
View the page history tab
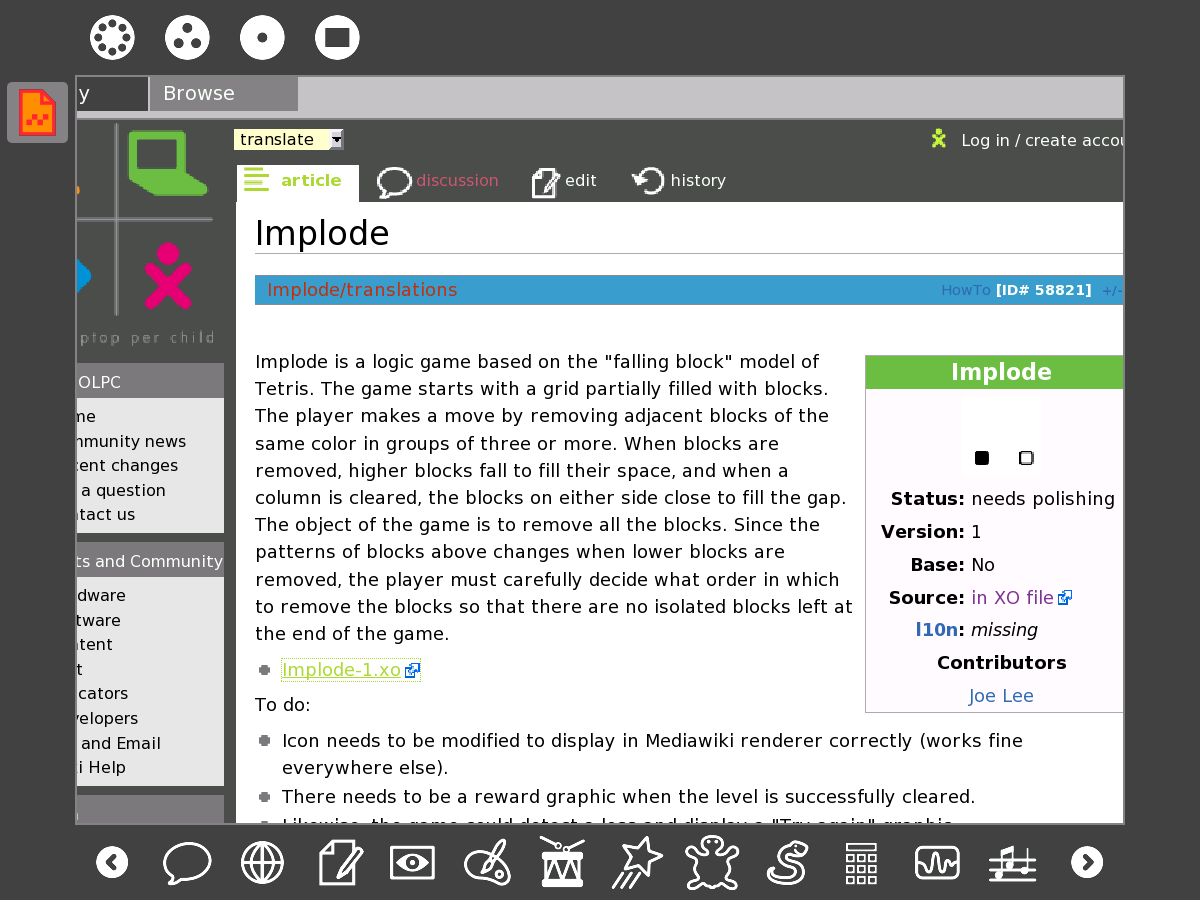click(x=679, y=181)
